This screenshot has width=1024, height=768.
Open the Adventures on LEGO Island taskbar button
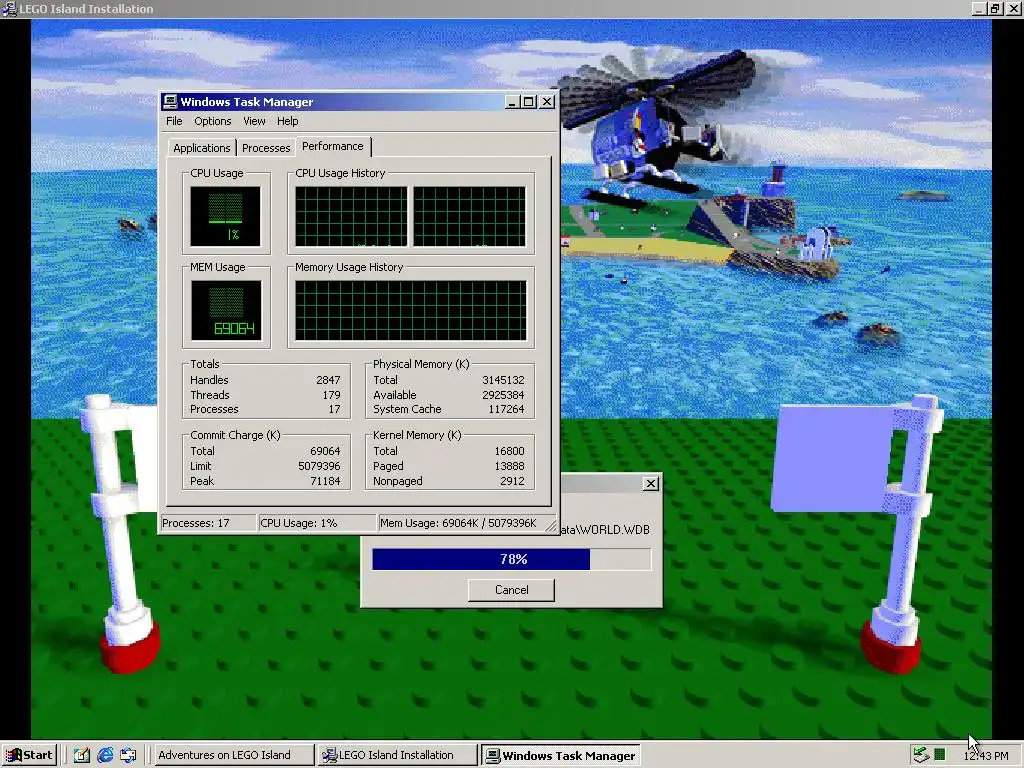click(232, 755)
